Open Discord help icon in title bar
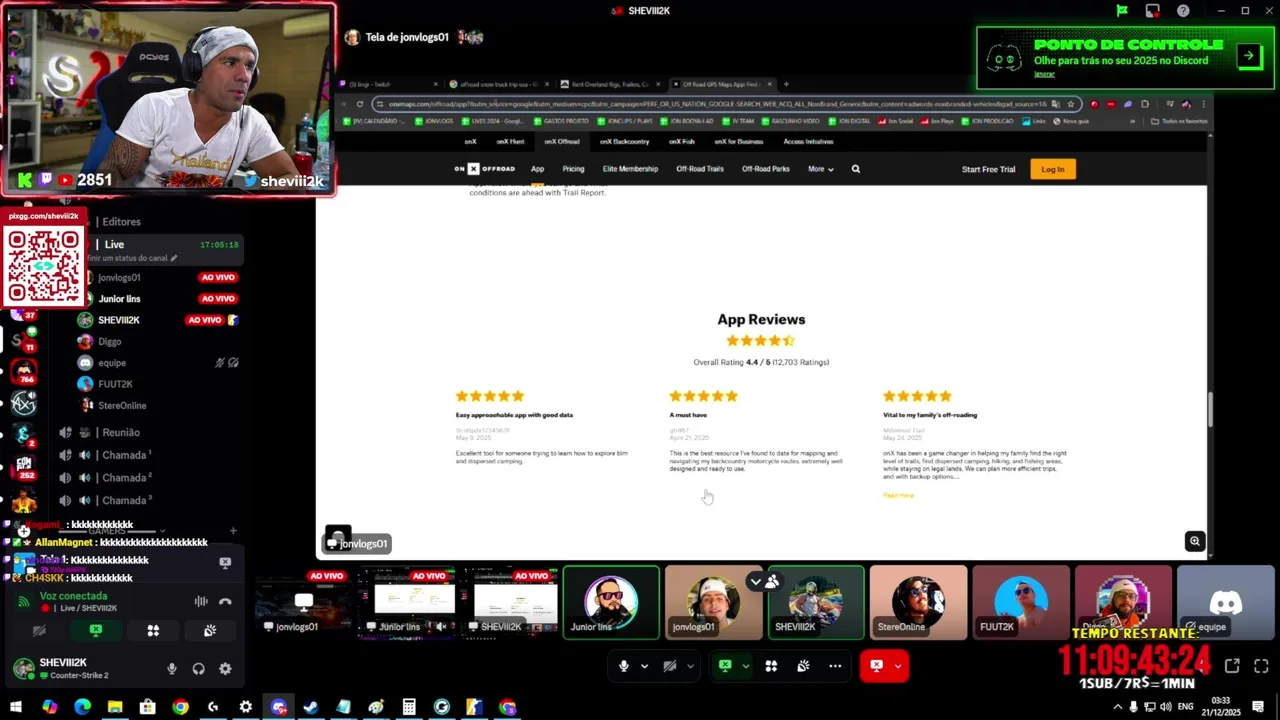The height and width of the screenshot is (720, 1280). point(1184,11)
